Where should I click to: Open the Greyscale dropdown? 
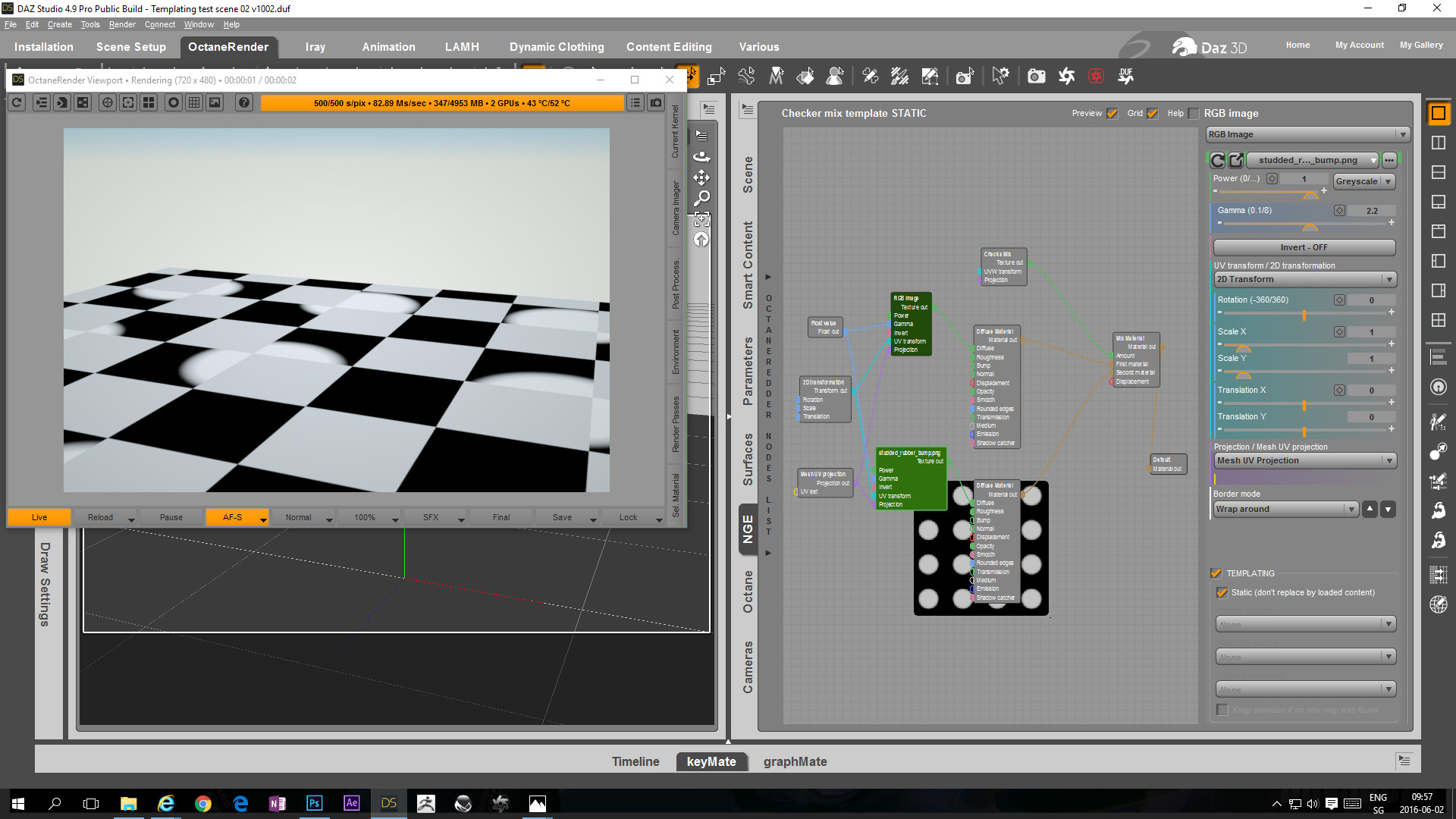click(x=1364, y=181)
